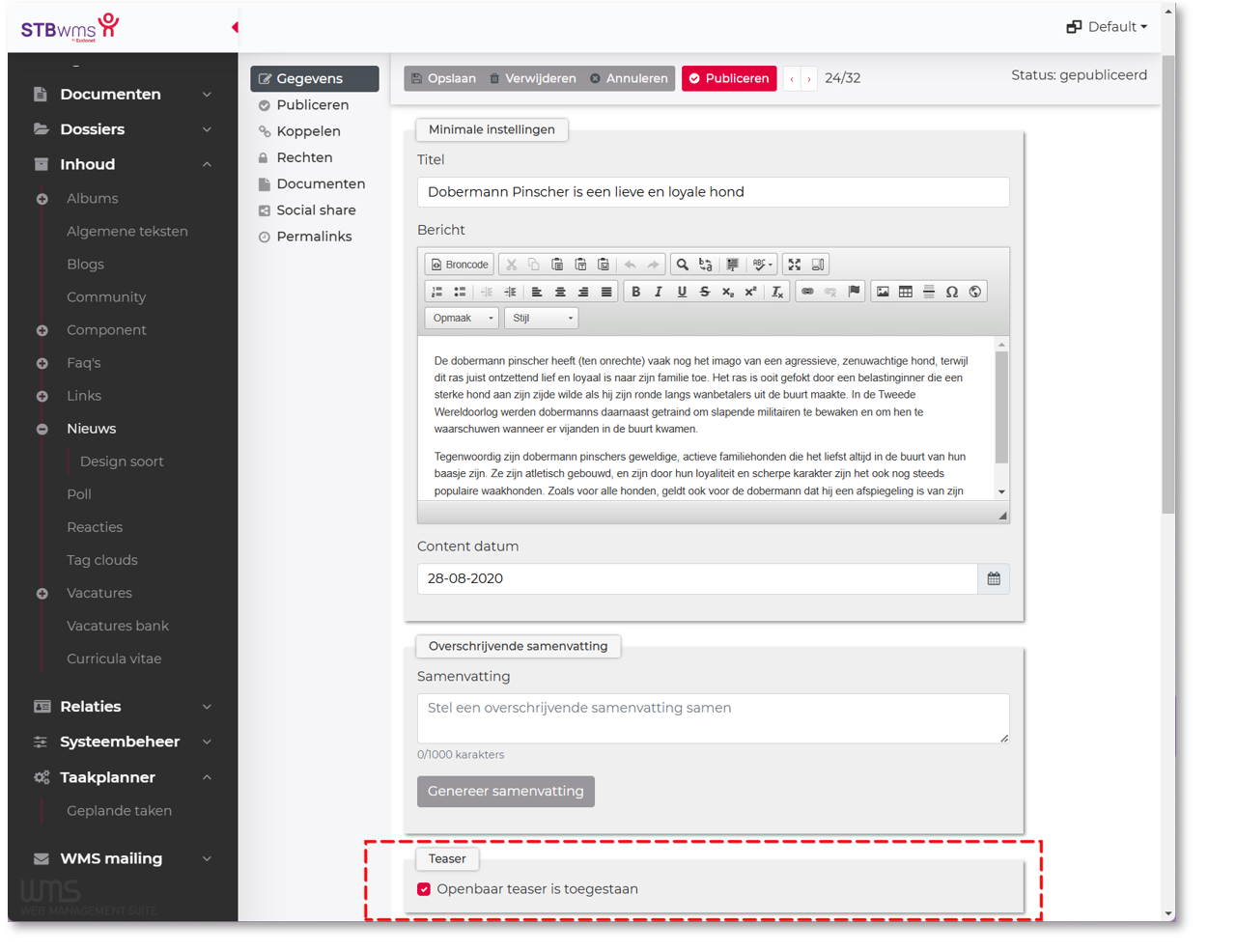
Task: Collapse the Nieuws tree item
Action: click(x=42, y=429)
